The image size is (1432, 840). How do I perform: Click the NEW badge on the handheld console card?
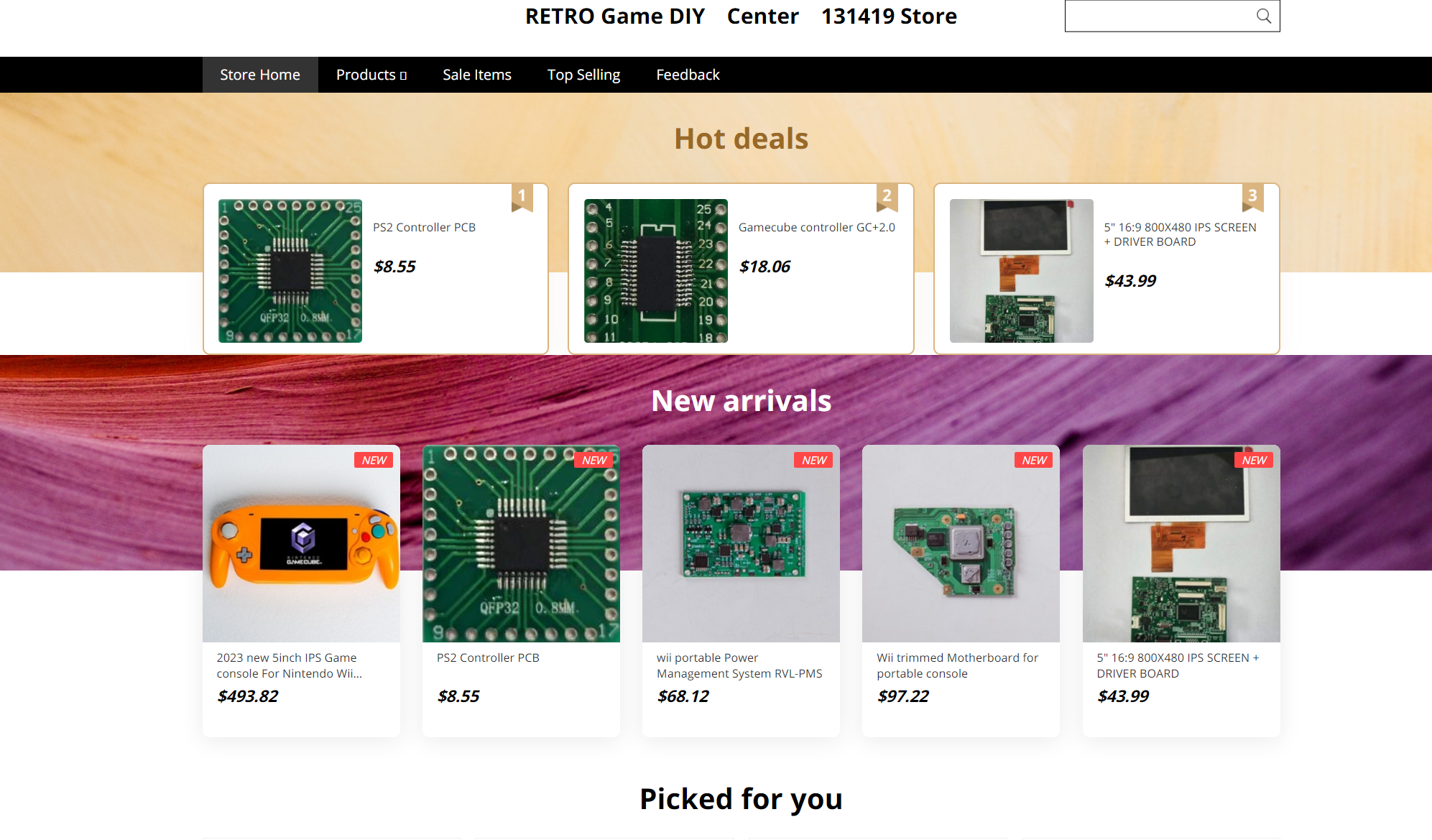(x=374, y=460)
